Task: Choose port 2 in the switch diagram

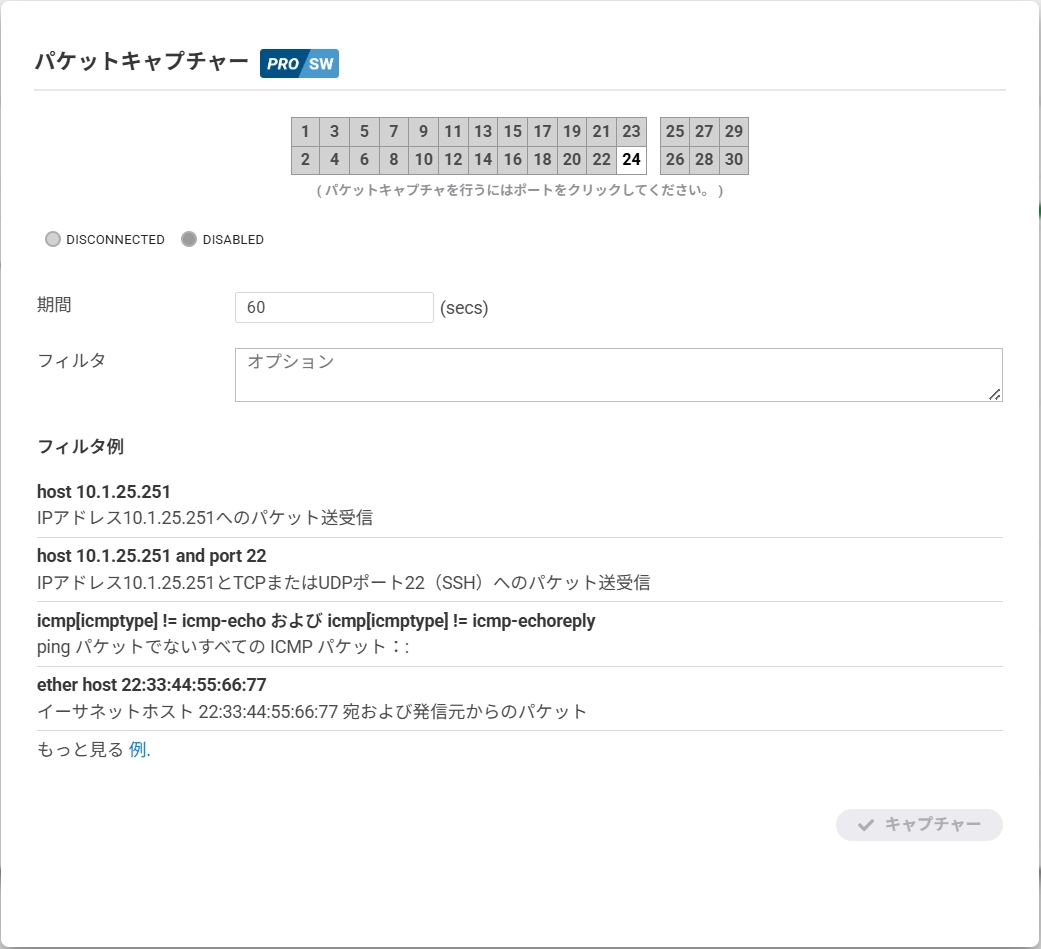Action: (x=305, y=160)
